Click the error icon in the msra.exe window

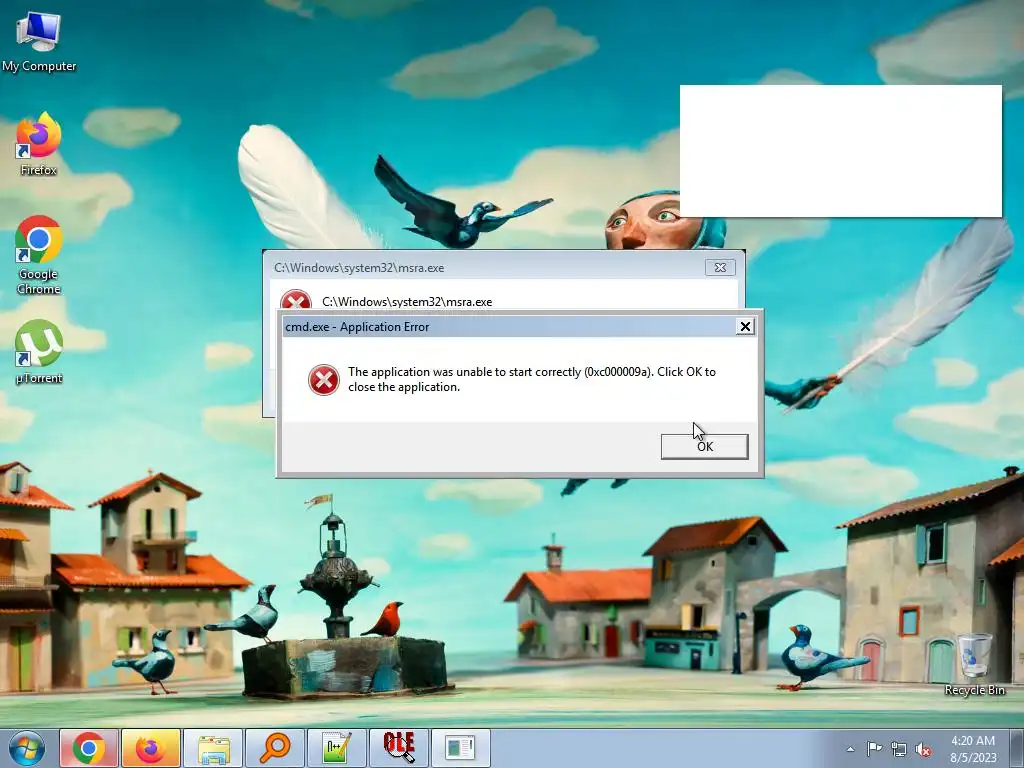(x=296, y=299)
